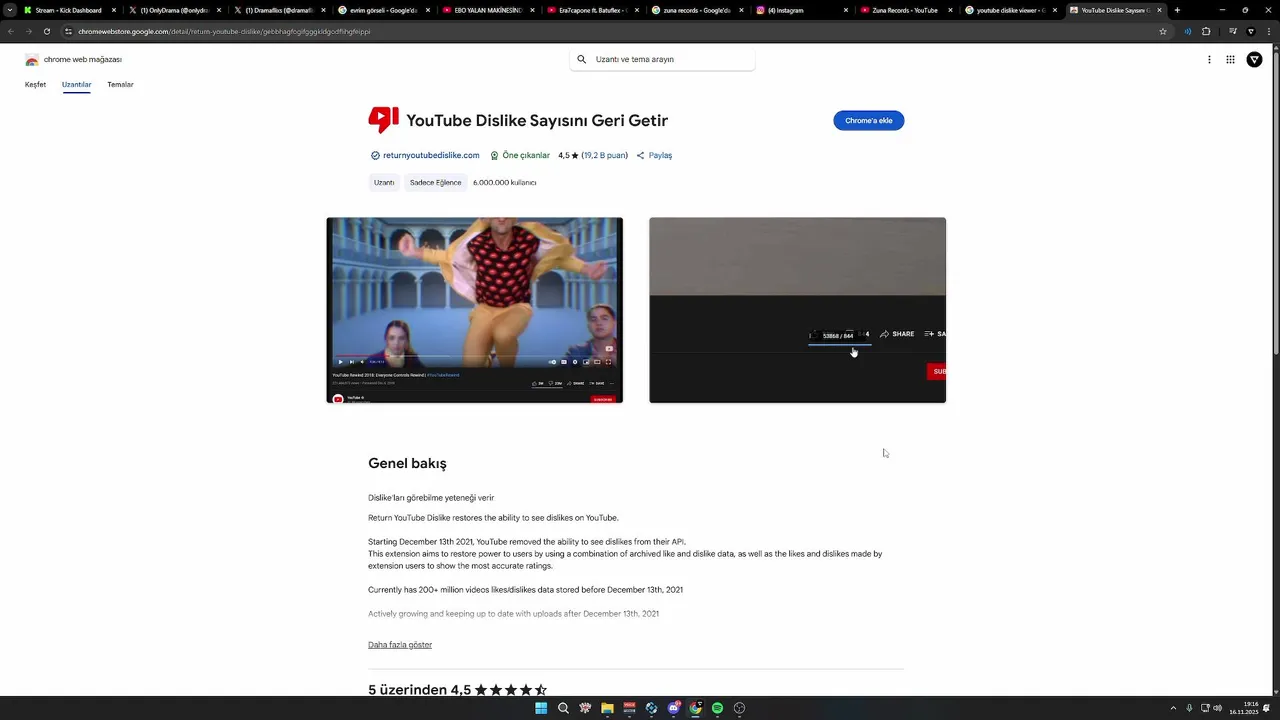Open returnyoutubedislike.com link
This screenshot has width=1280, height=720.
point(431,155)
